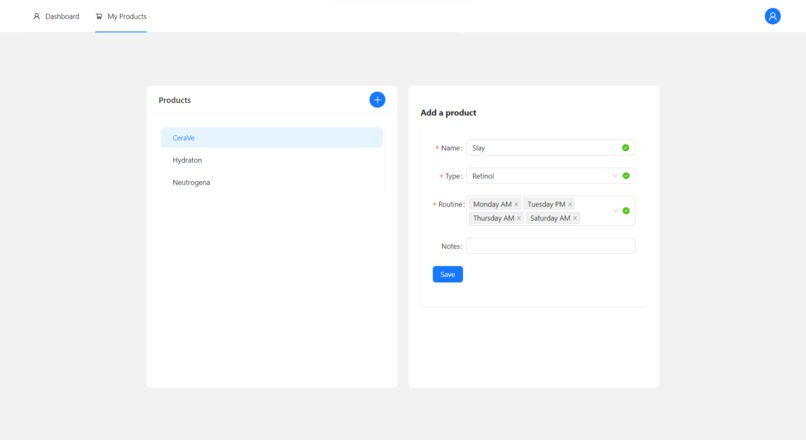Remove the Thursday AM tag
The width and height of the screenshot is (806, 440).
[x=519, y=218]
